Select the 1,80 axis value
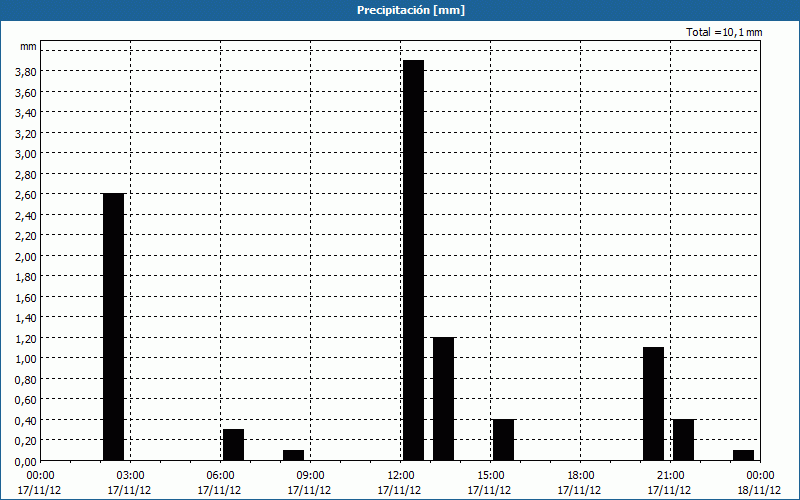The height and width of the screenshot is (500, 800). (26, 277)
